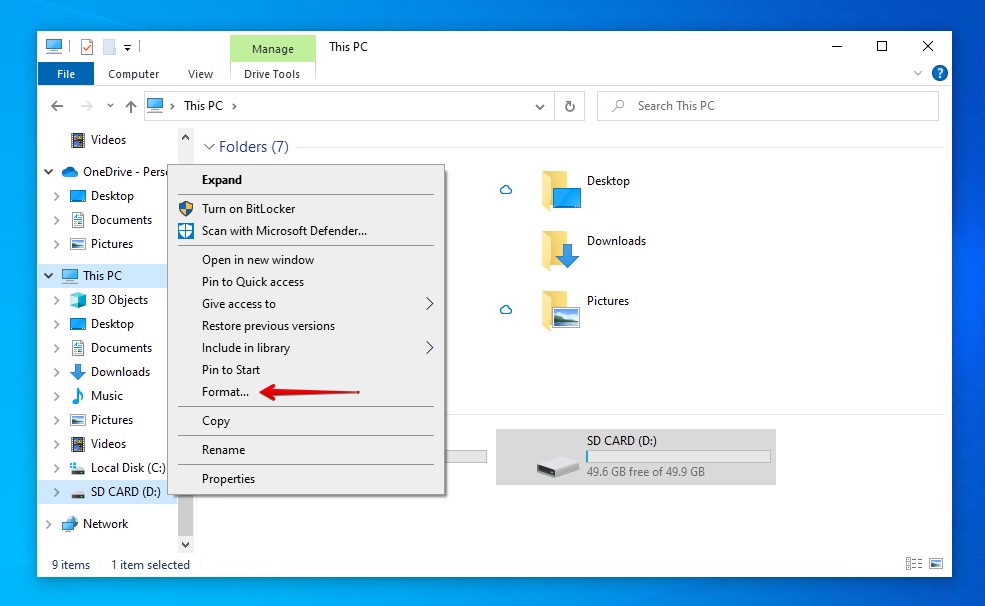Open the Help question mark icon
Screen dimensions: 985x606
939,73
